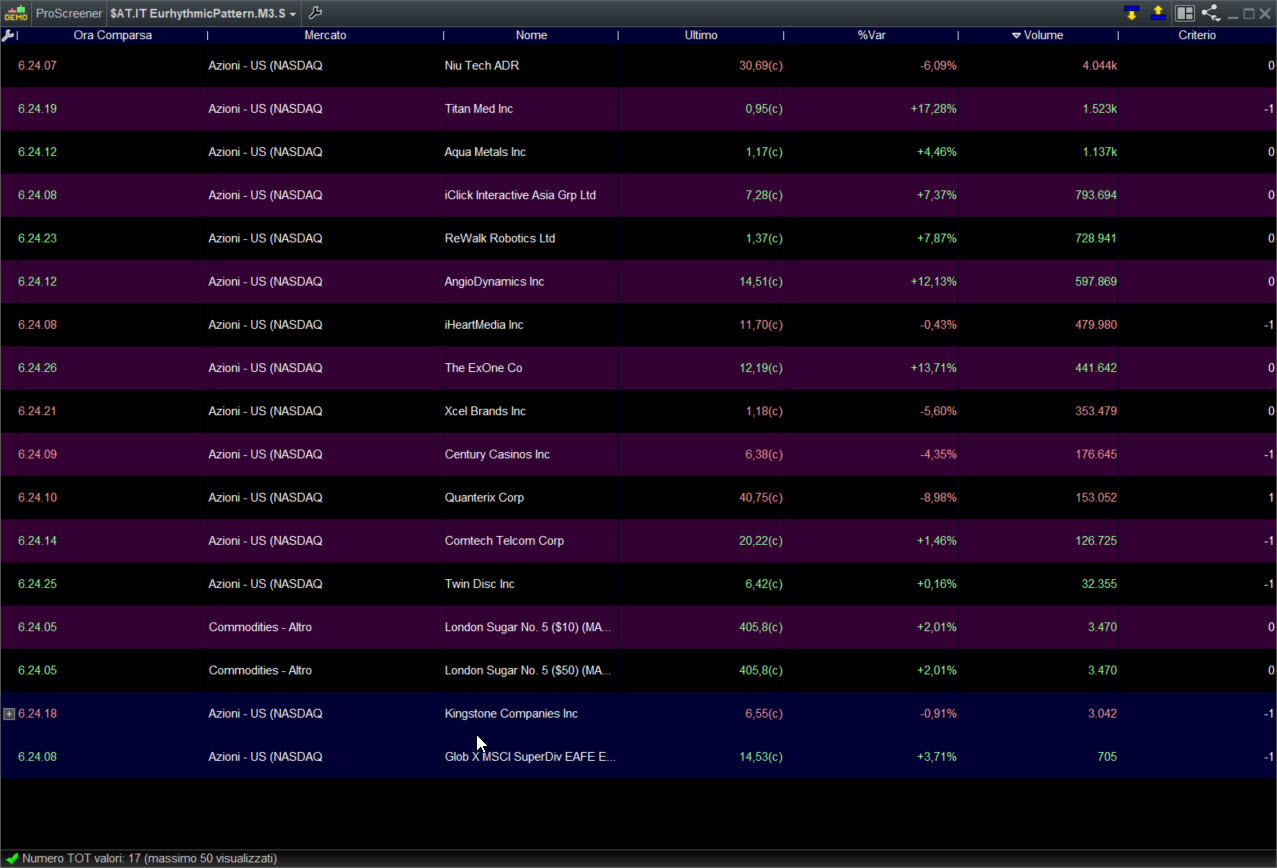The image size is (1277, 868).
Task: Click the green check status icon
Action: 12,858
